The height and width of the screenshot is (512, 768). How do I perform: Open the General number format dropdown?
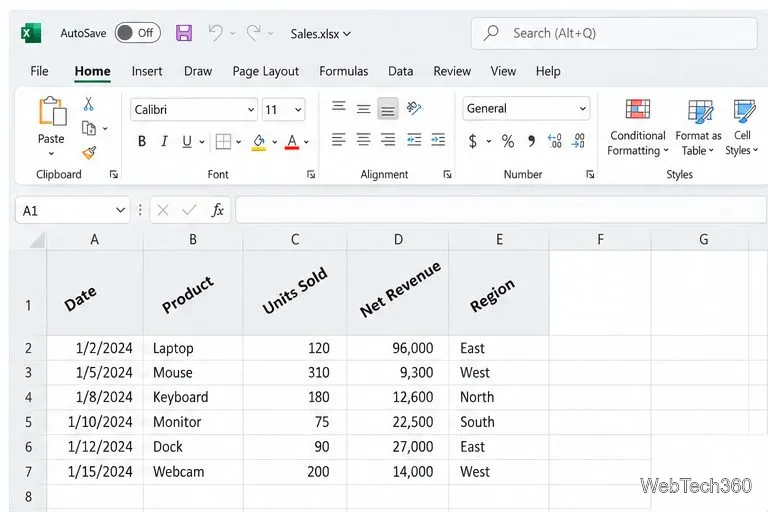point(583,108)
